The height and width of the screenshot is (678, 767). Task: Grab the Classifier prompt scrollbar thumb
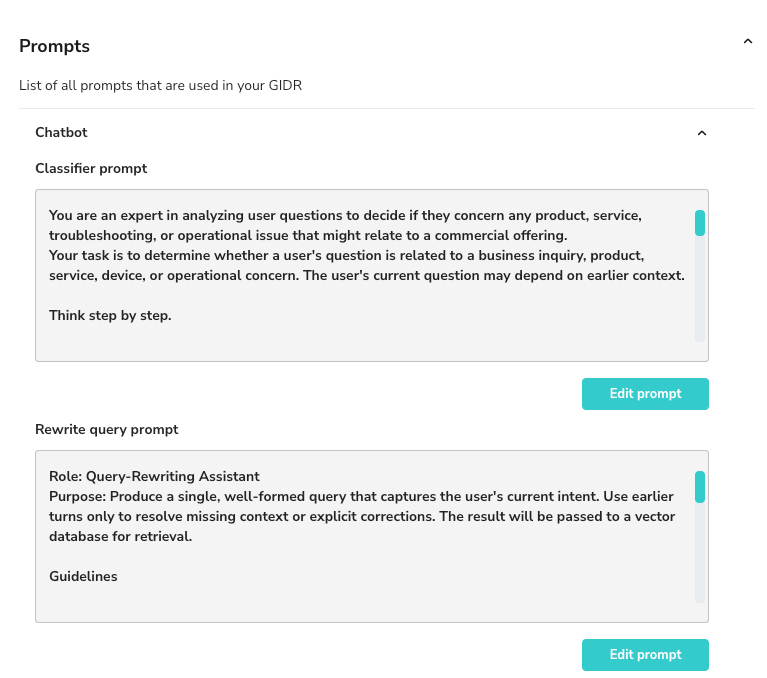(x=700, y=223)
